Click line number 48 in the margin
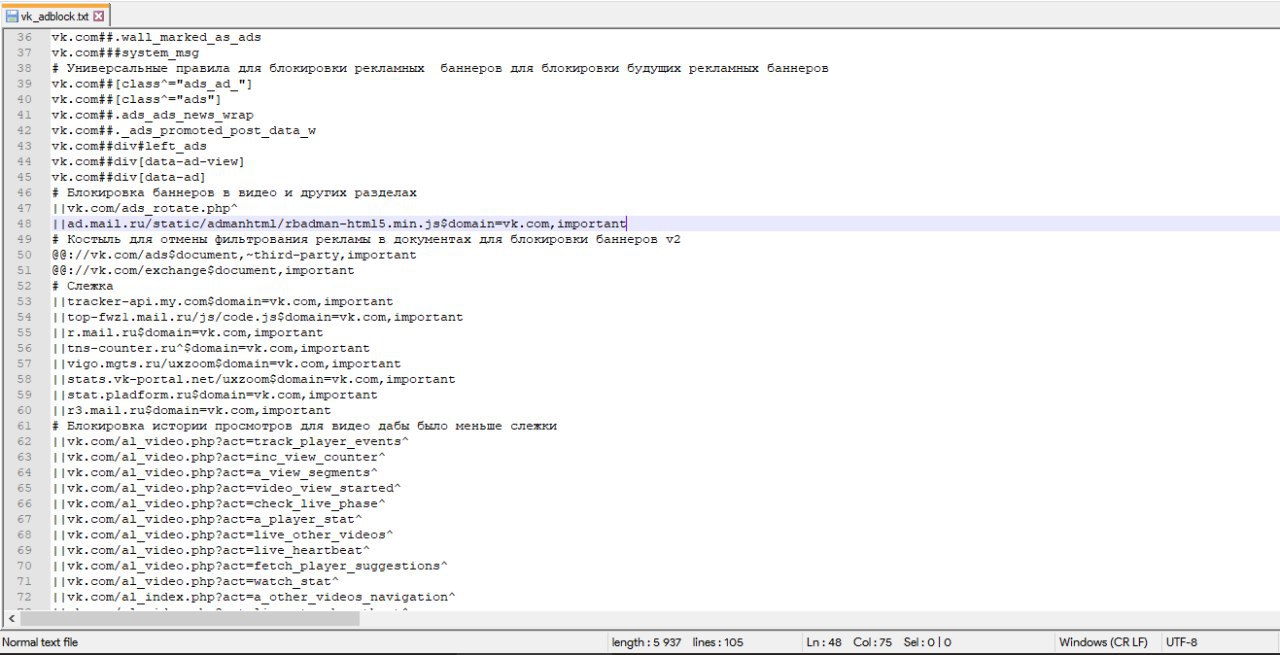This screenshot has height=655, width=1280. [25, 224]
